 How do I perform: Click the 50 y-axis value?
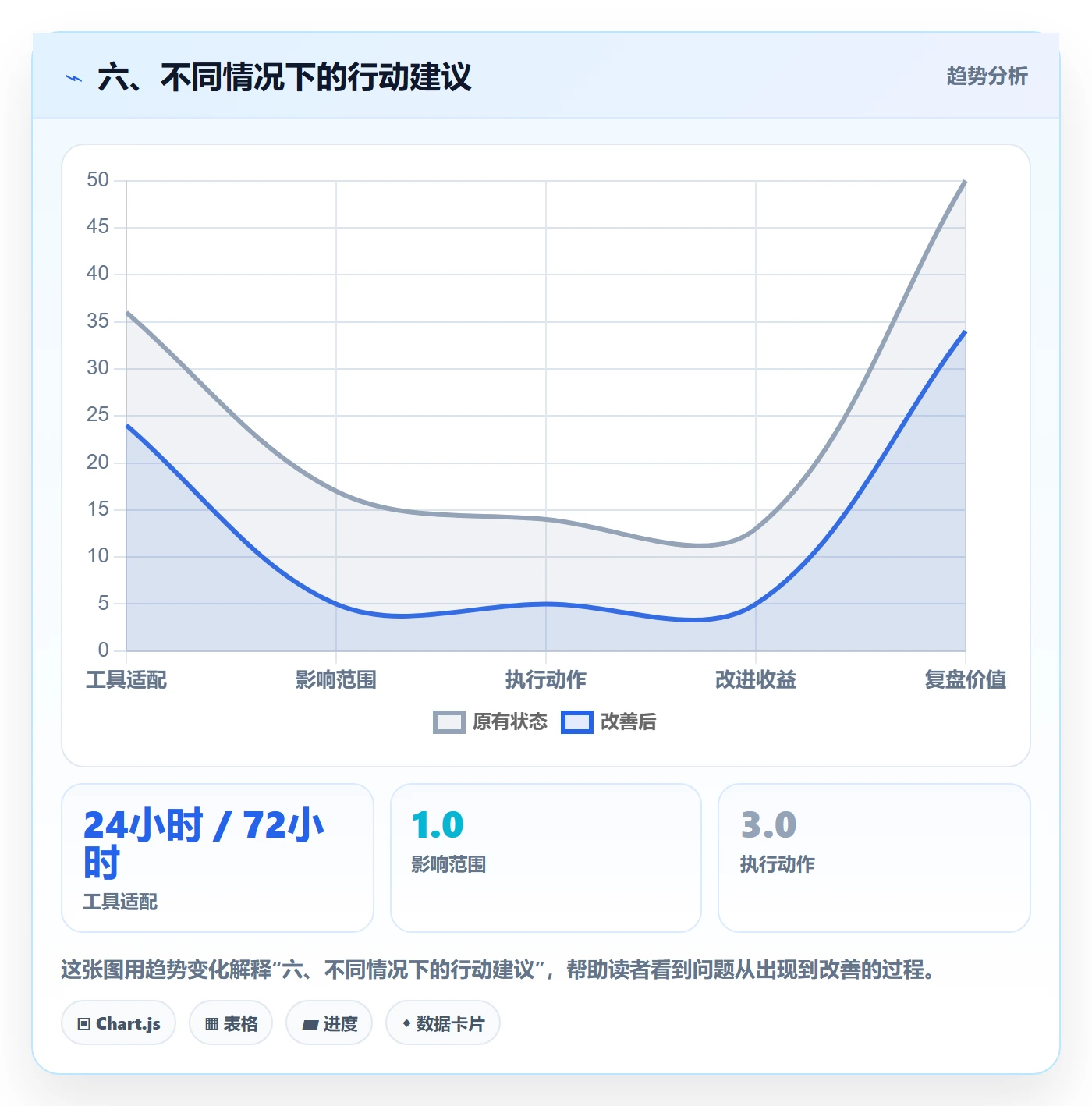[98, 180]
